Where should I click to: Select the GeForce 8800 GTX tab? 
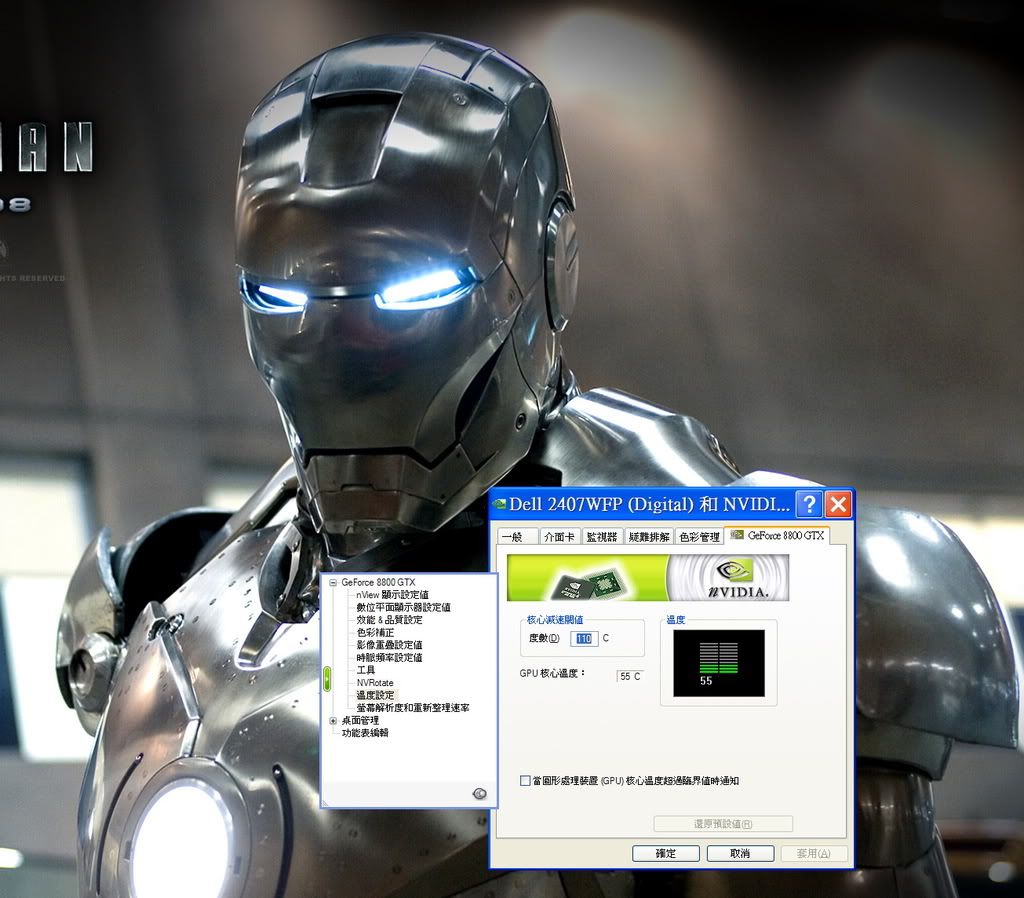point(777,536)
